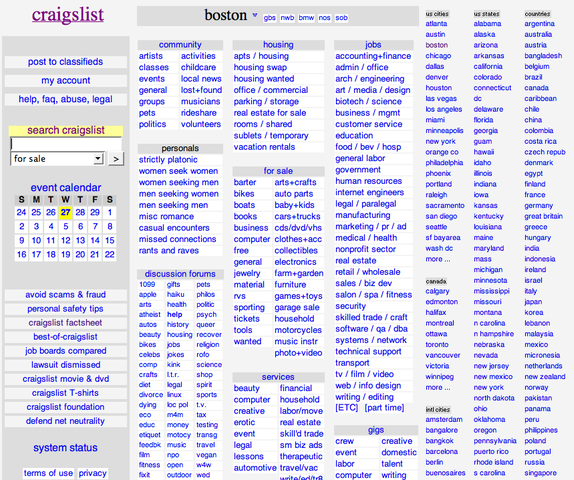
Task: Open the linux discussion forum
Action: (174, 395)
